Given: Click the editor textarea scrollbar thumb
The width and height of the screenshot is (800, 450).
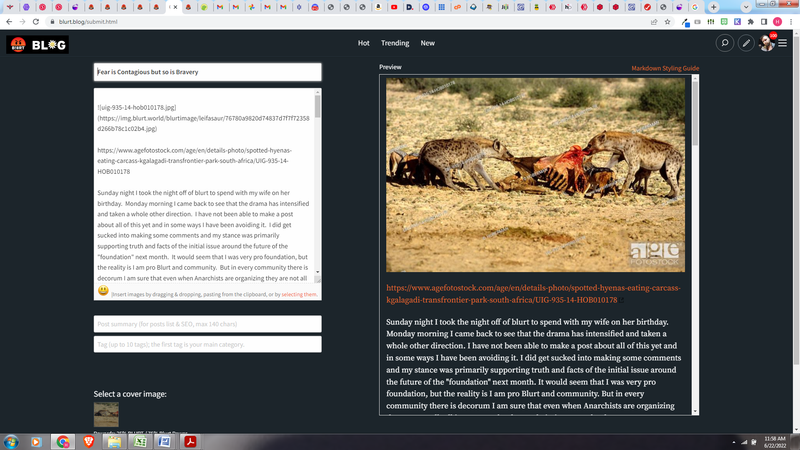Looking at the screenshot, I should coord(318,107).
